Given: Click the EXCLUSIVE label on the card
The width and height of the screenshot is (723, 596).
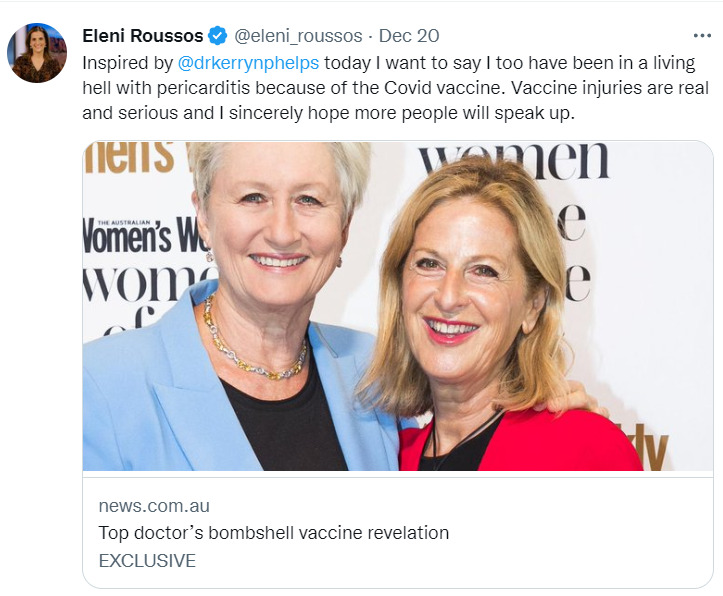Looking at the screenshot, I should 147,561.
